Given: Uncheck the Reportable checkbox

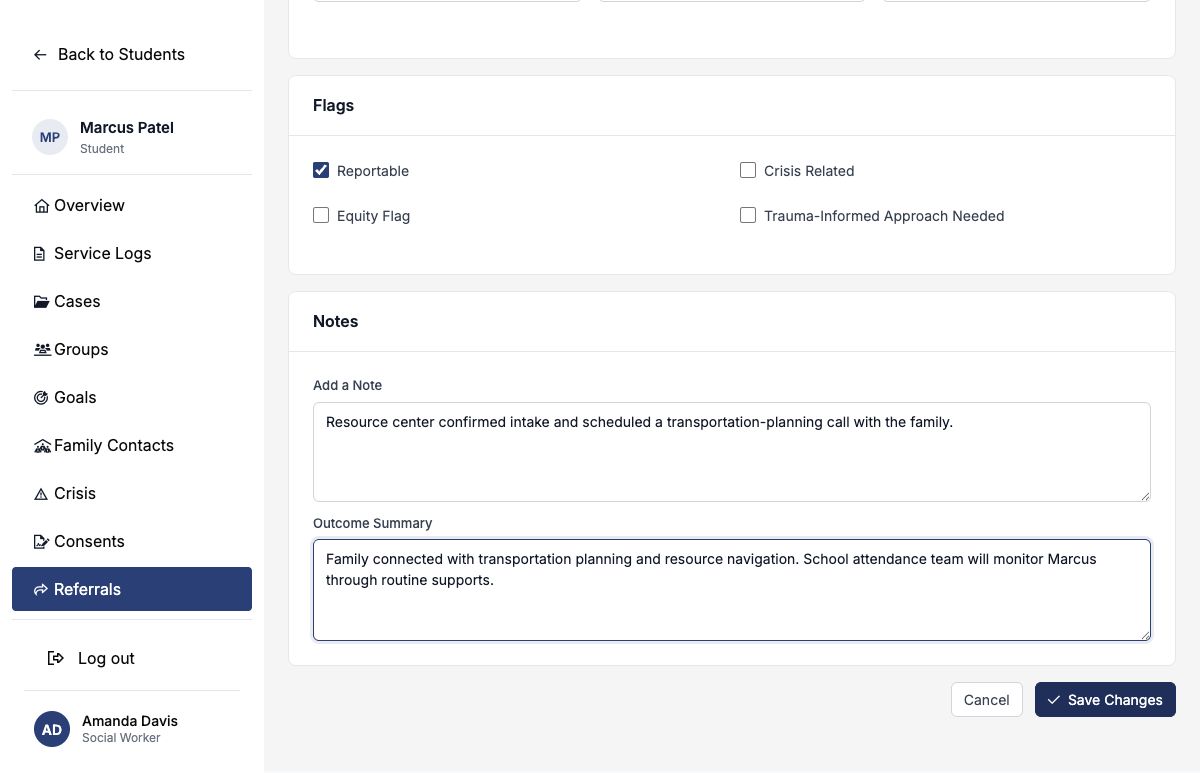Looking at the screenshot, I should pyautogui.click(x=321, y=170).
